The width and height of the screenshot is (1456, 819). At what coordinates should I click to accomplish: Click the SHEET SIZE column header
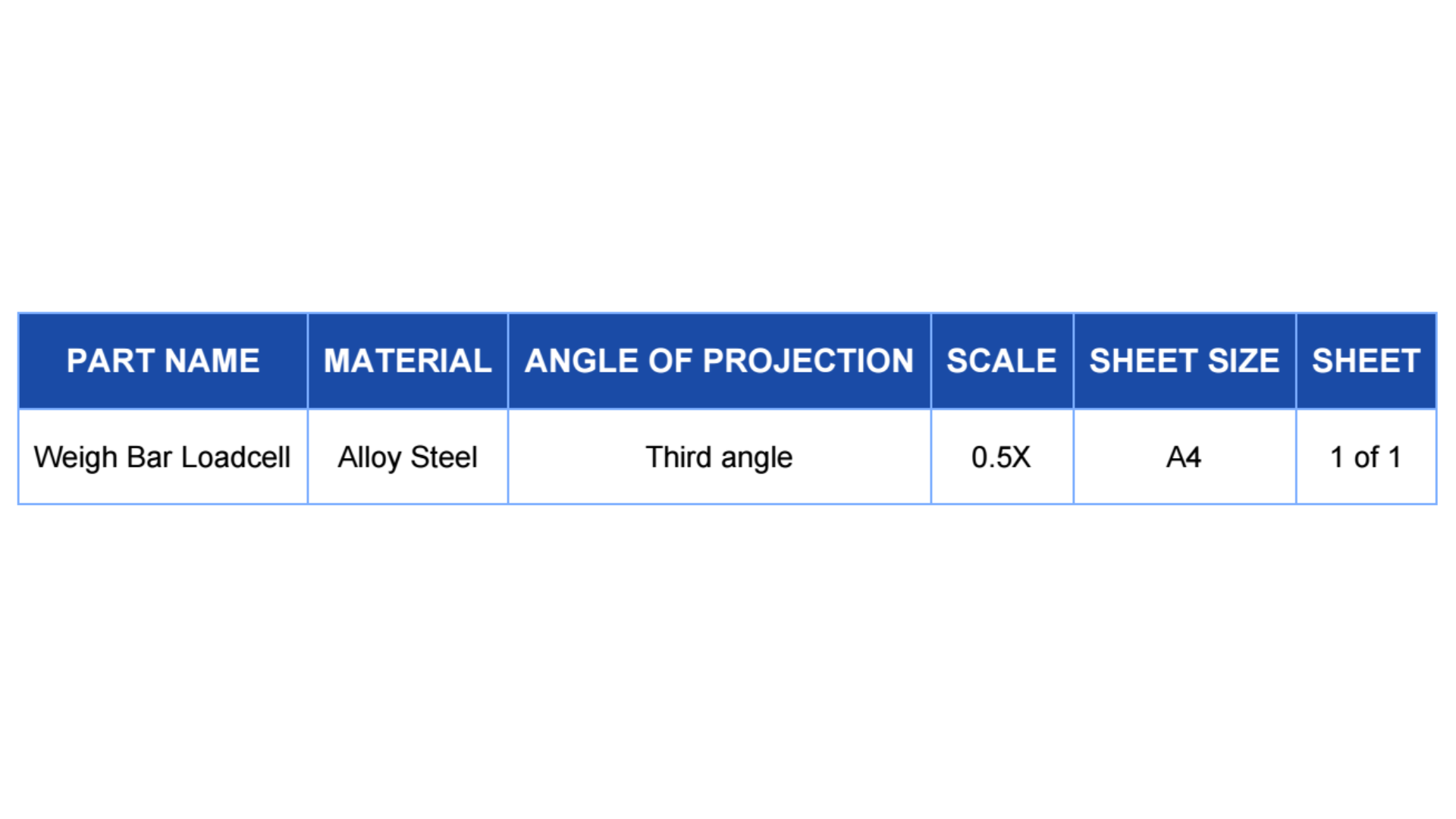click(x=1184, y=361)
